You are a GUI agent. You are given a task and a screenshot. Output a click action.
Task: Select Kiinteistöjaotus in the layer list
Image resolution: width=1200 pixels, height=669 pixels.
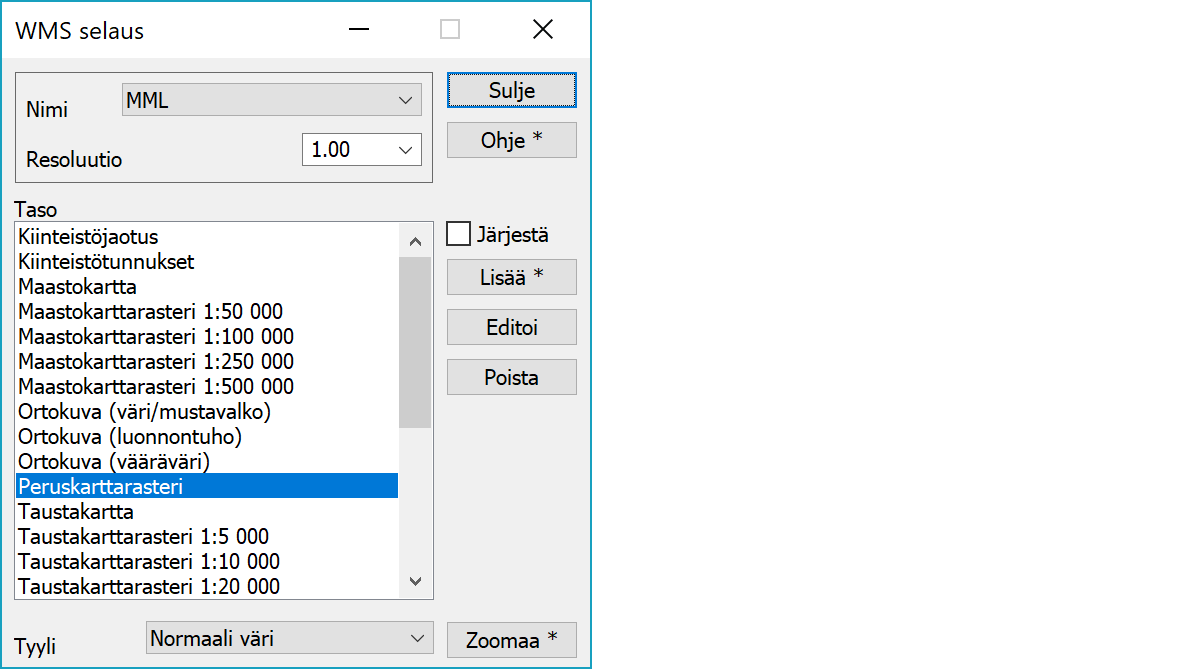[x=88, y=238]
